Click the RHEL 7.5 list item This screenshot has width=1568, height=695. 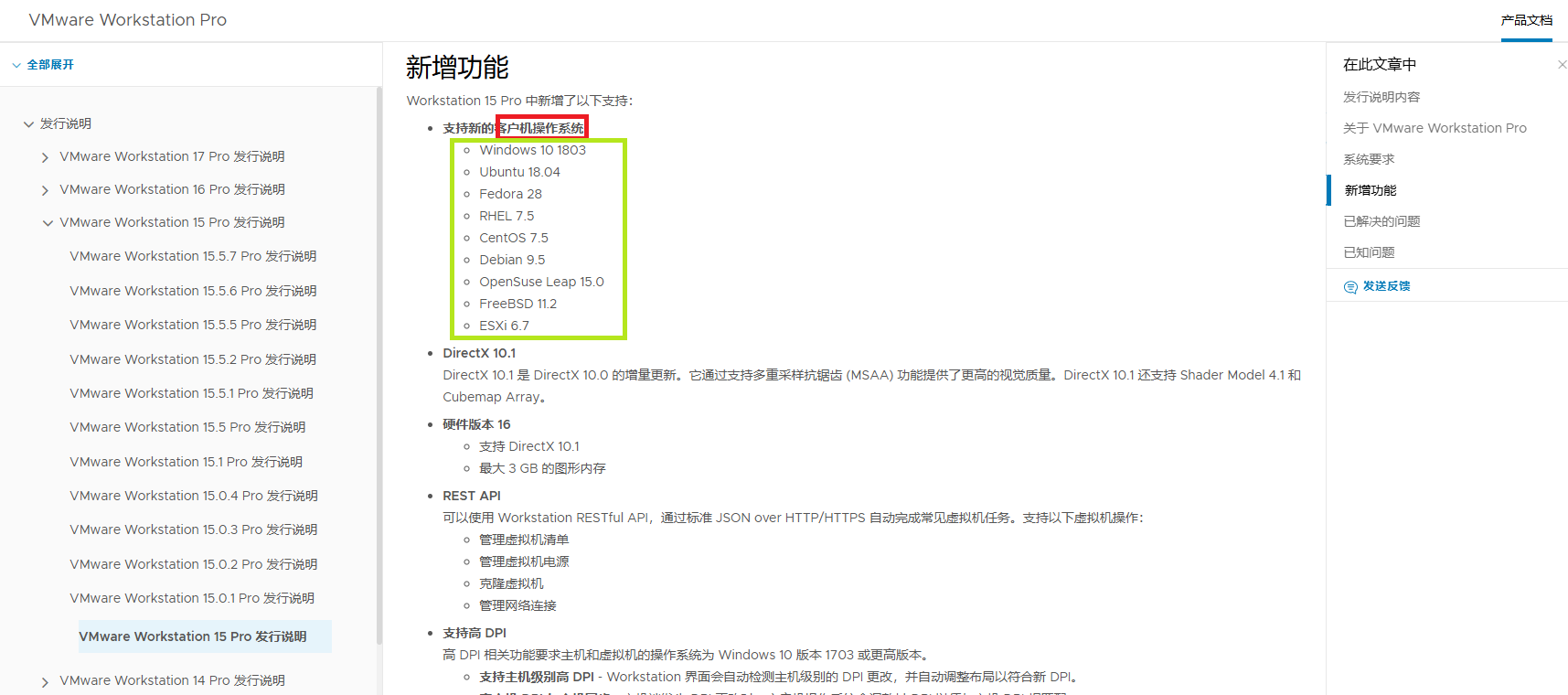pos(507,216)
